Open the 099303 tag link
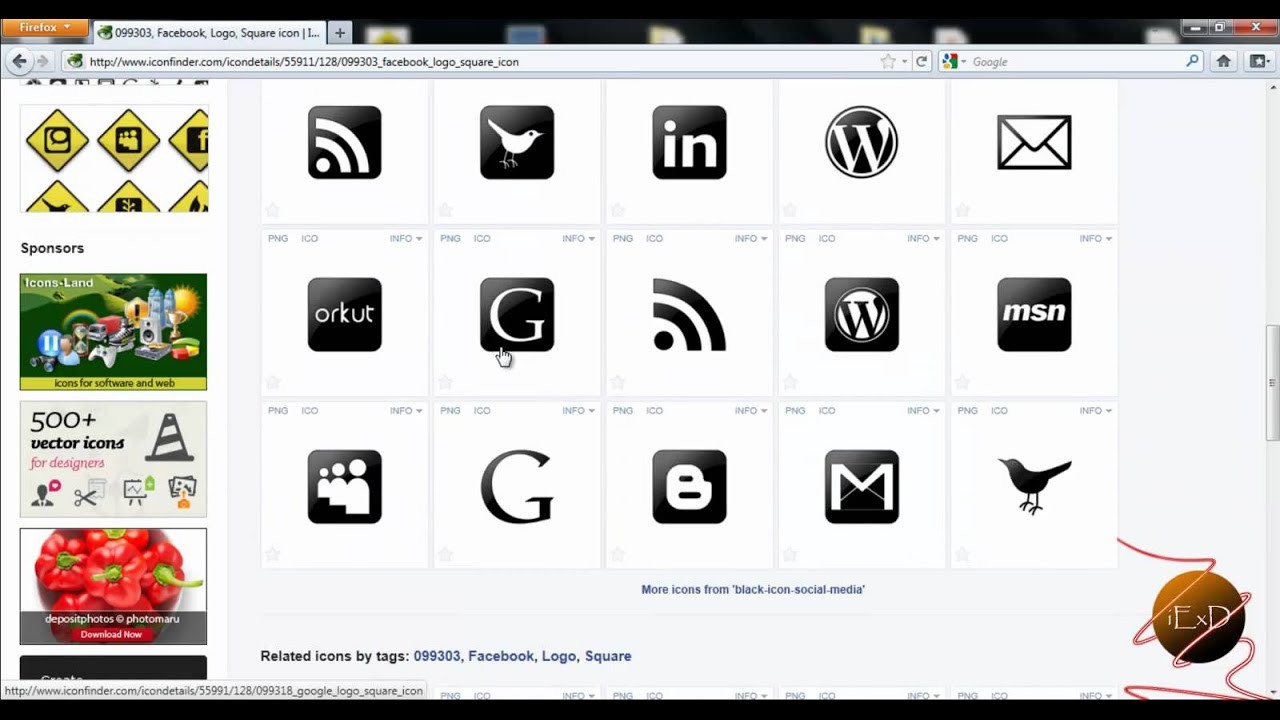 coord(437,656)
